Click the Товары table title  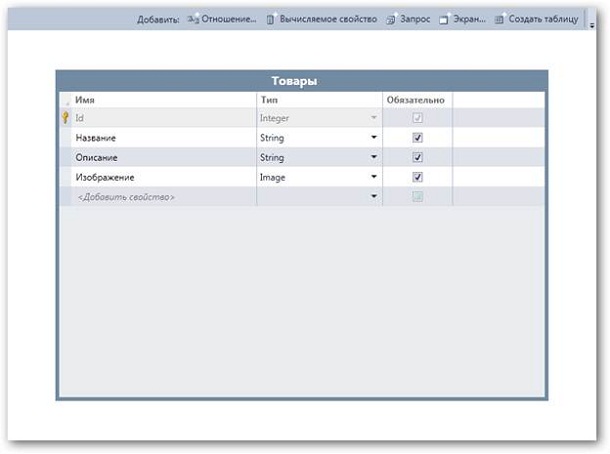coord(294,81)
